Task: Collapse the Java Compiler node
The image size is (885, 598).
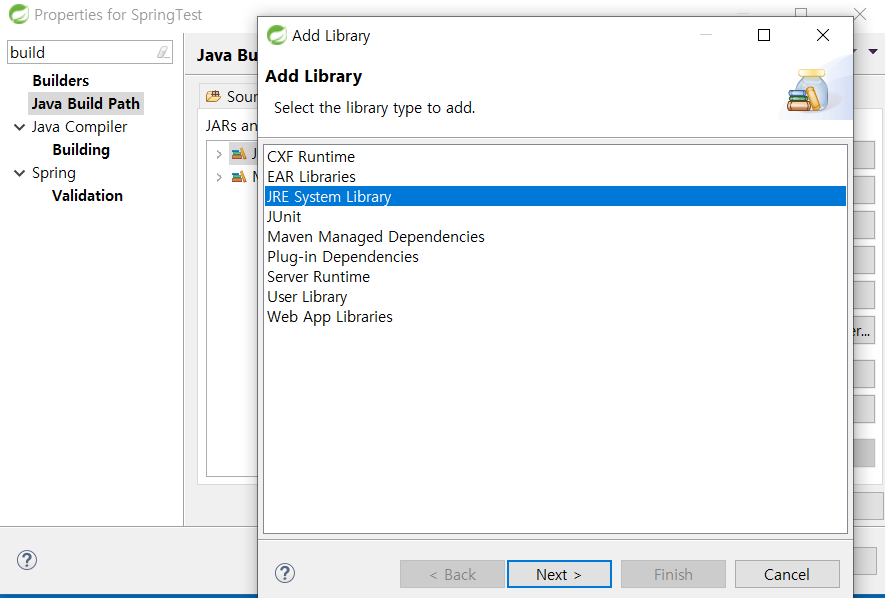Action: click(x=20, y=127)
